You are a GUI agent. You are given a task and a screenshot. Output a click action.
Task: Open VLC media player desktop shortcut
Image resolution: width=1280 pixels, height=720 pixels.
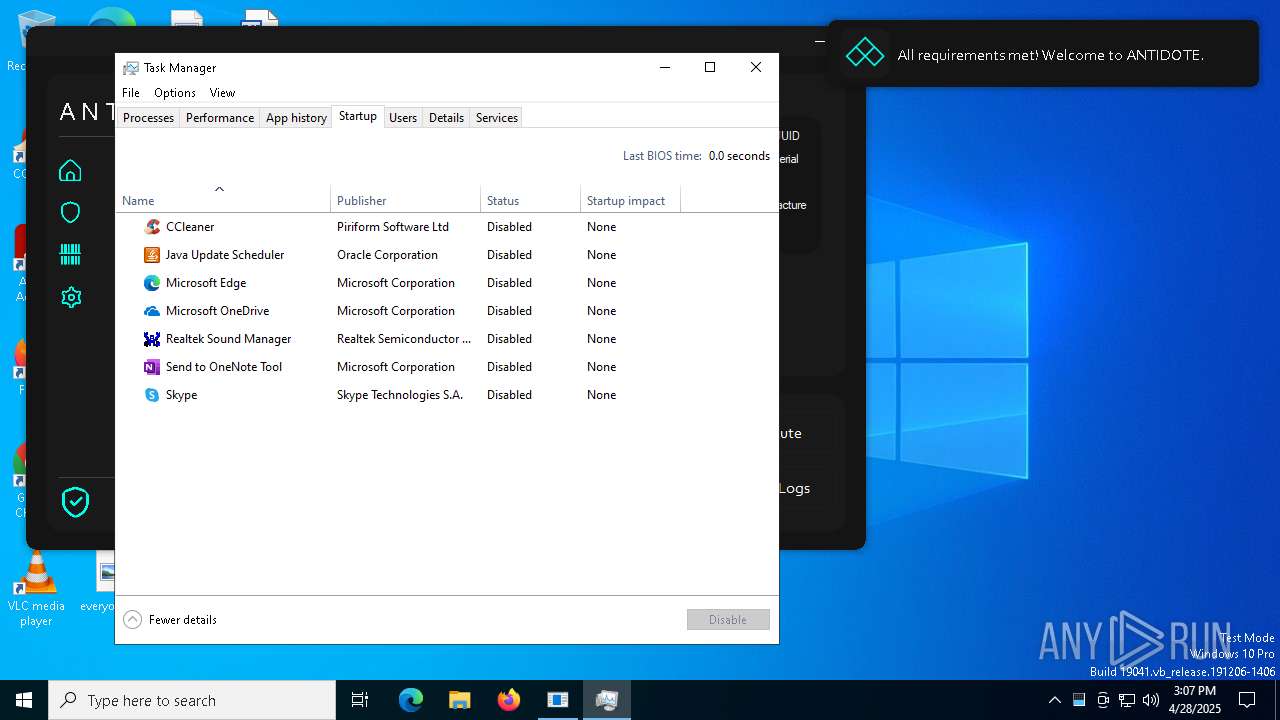36,590
